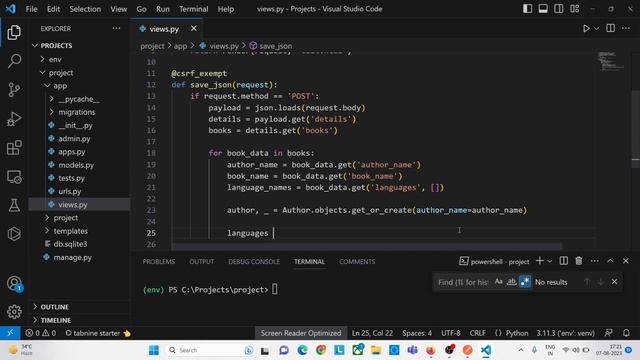This screenshot has width=640, height=360.
Task: Open Run and Debug view
Action: (14, 119)
